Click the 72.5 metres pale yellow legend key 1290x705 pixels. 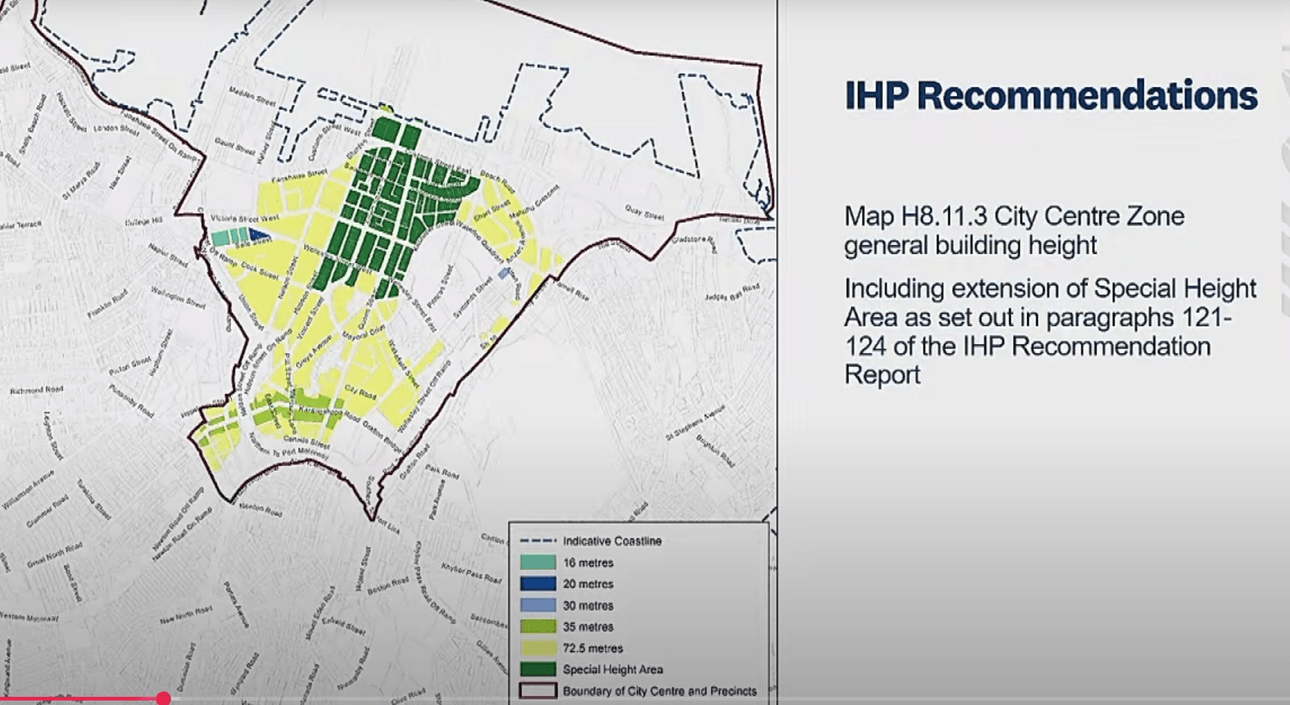(538, 648)
